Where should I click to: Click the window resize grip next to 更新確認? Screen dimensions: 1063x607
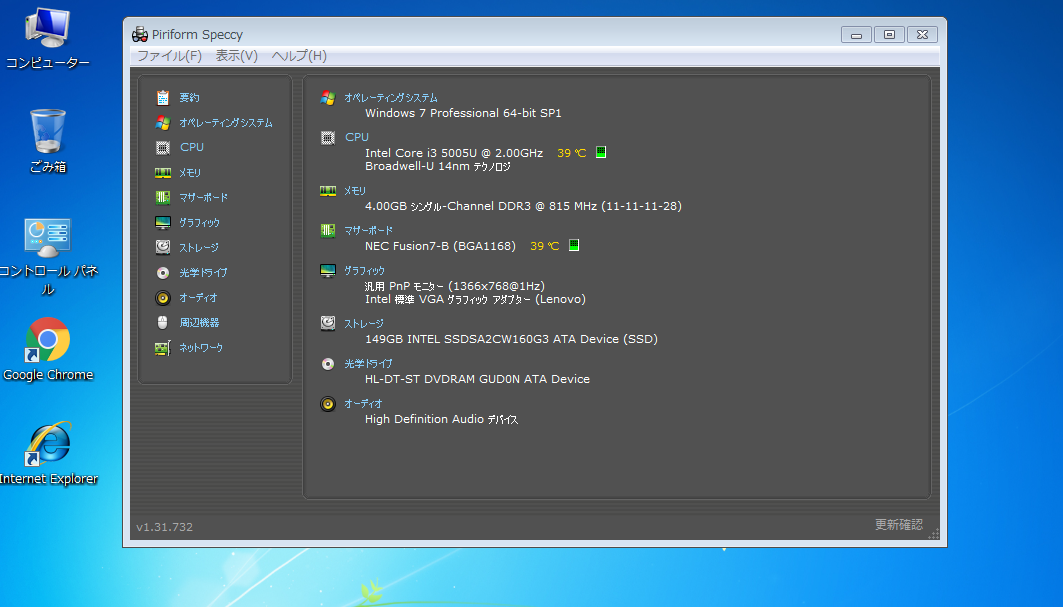point(934,534)
